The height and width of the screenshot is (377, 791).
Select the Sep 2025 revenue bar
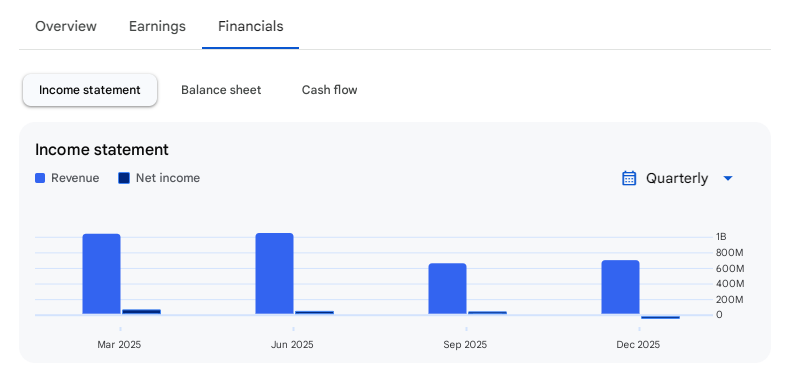[447, 289]
